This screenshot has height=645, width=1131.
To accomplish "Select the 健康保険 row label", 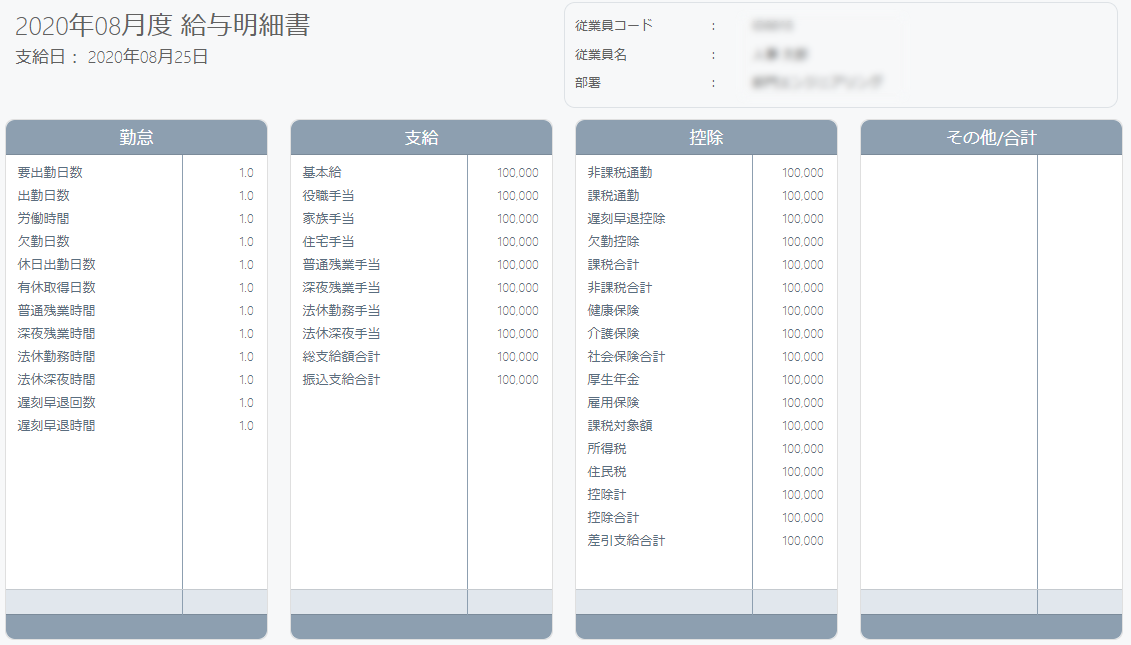I will [613, 310].
